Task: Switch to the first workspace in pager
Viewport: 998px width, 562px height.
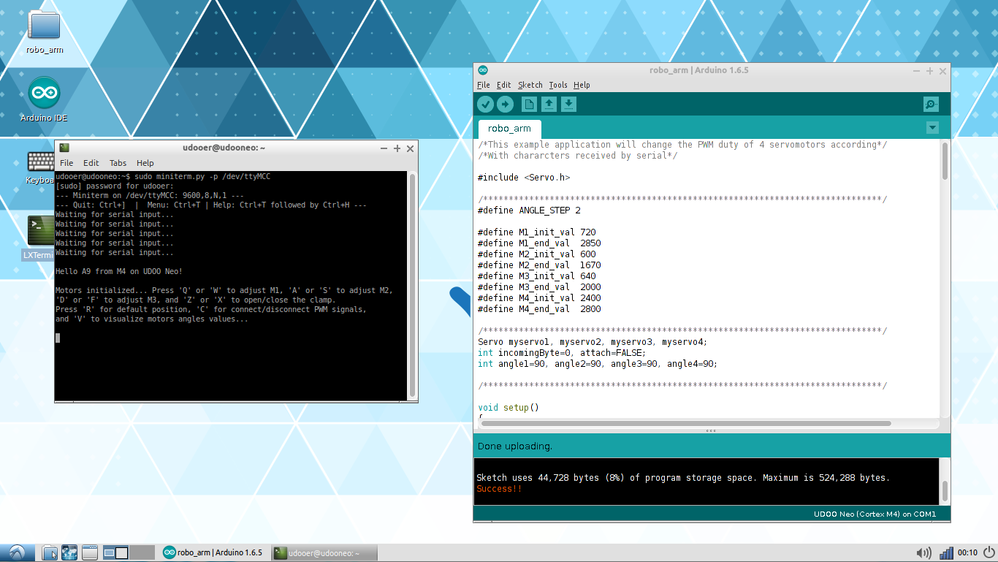Action: (116, 552)
